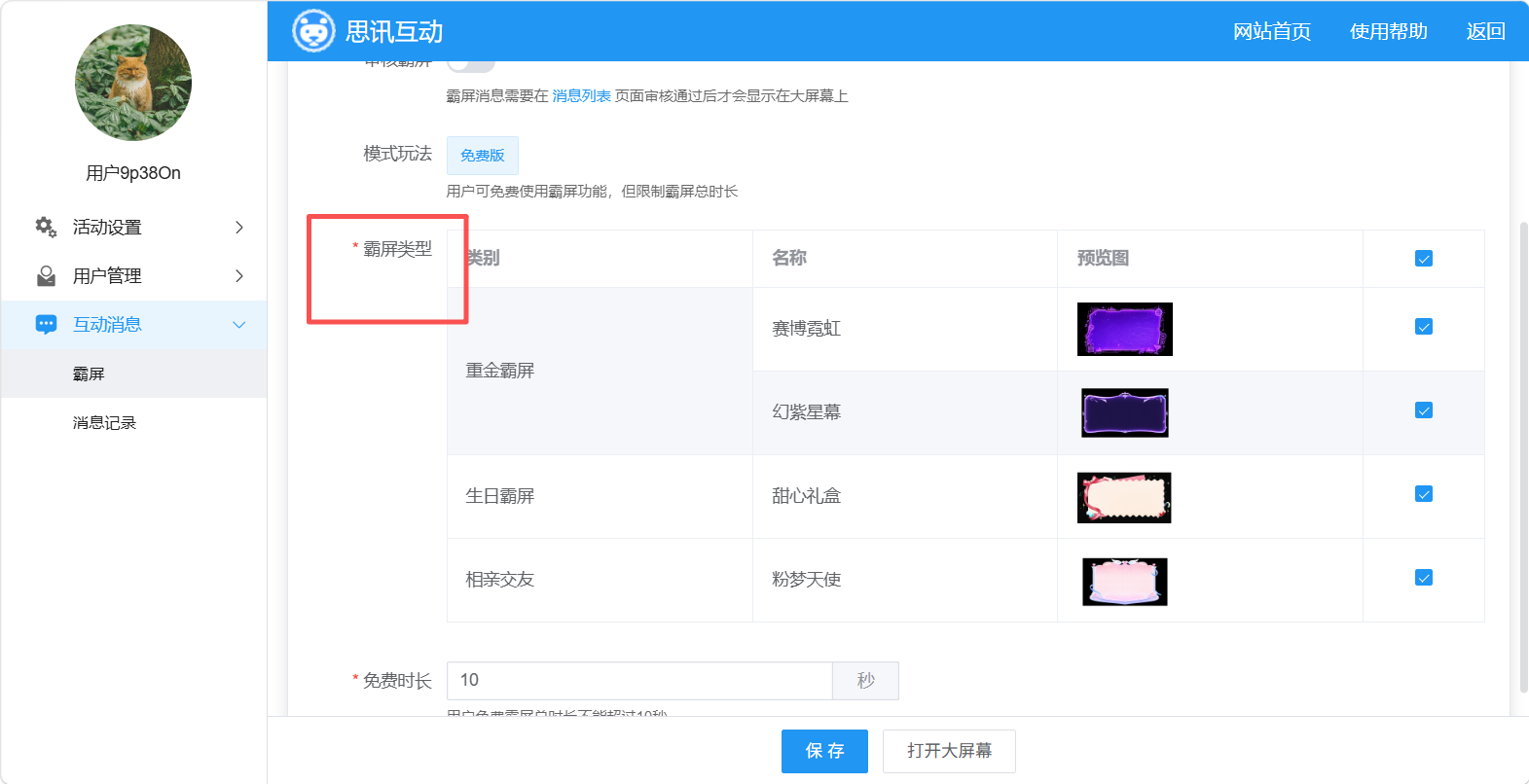View the 粉梦天使 preview image

[x=1125, y=582]
